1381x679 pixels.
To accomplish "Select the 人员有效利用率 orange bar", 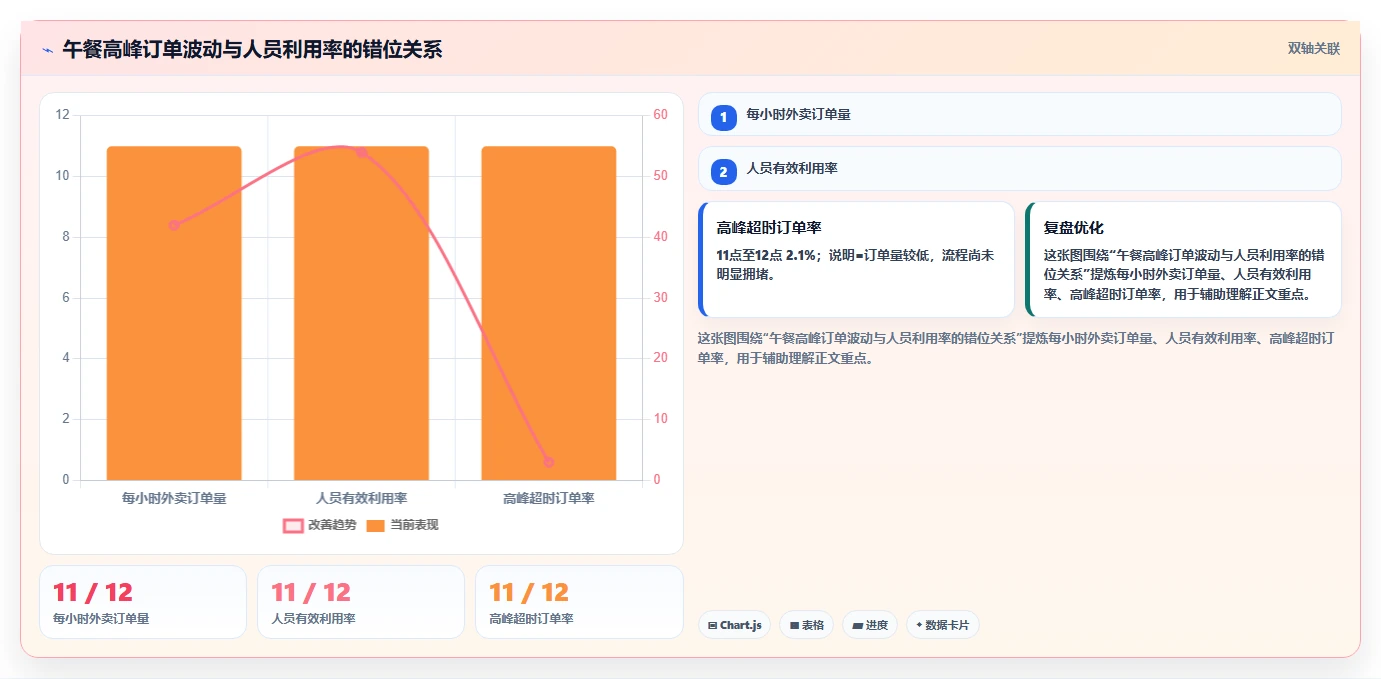I will coord(361,313).
